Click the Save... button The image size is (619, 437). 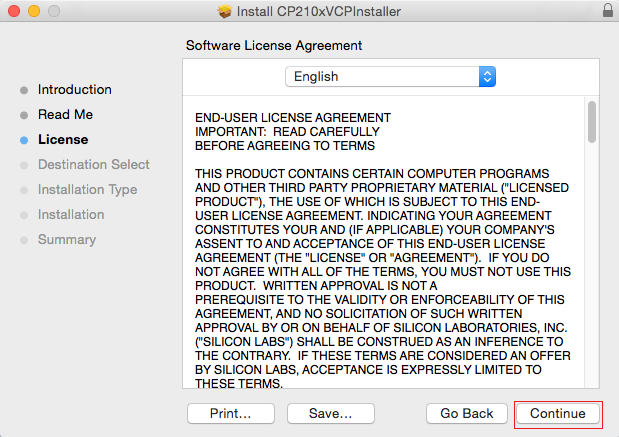click(330, 413)
